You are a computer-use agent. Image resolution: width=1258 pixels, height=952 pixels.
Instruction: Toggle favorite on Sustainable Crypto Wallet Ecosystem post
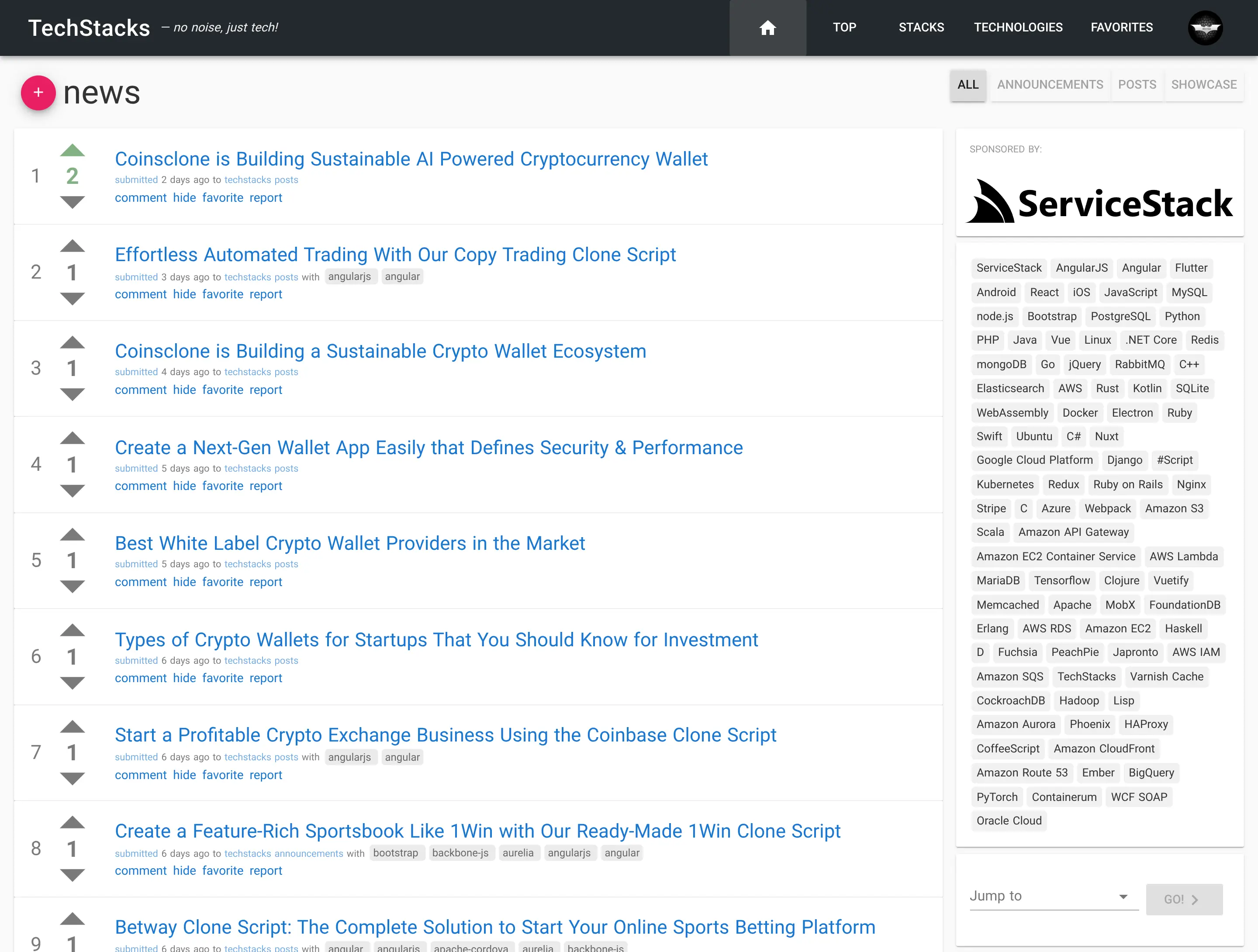click(222, 390)
